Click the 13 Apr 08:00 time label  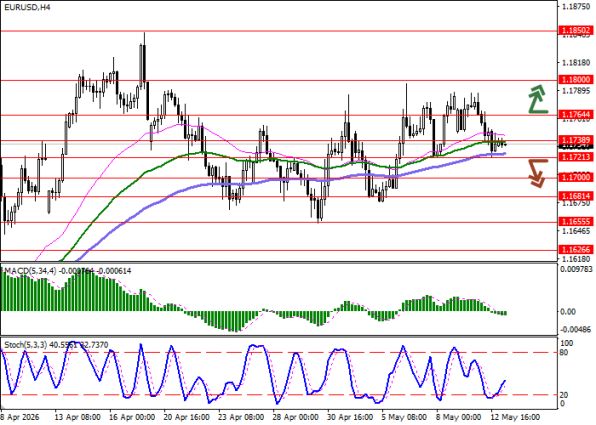pyautogui.click(x=78, y=417)
